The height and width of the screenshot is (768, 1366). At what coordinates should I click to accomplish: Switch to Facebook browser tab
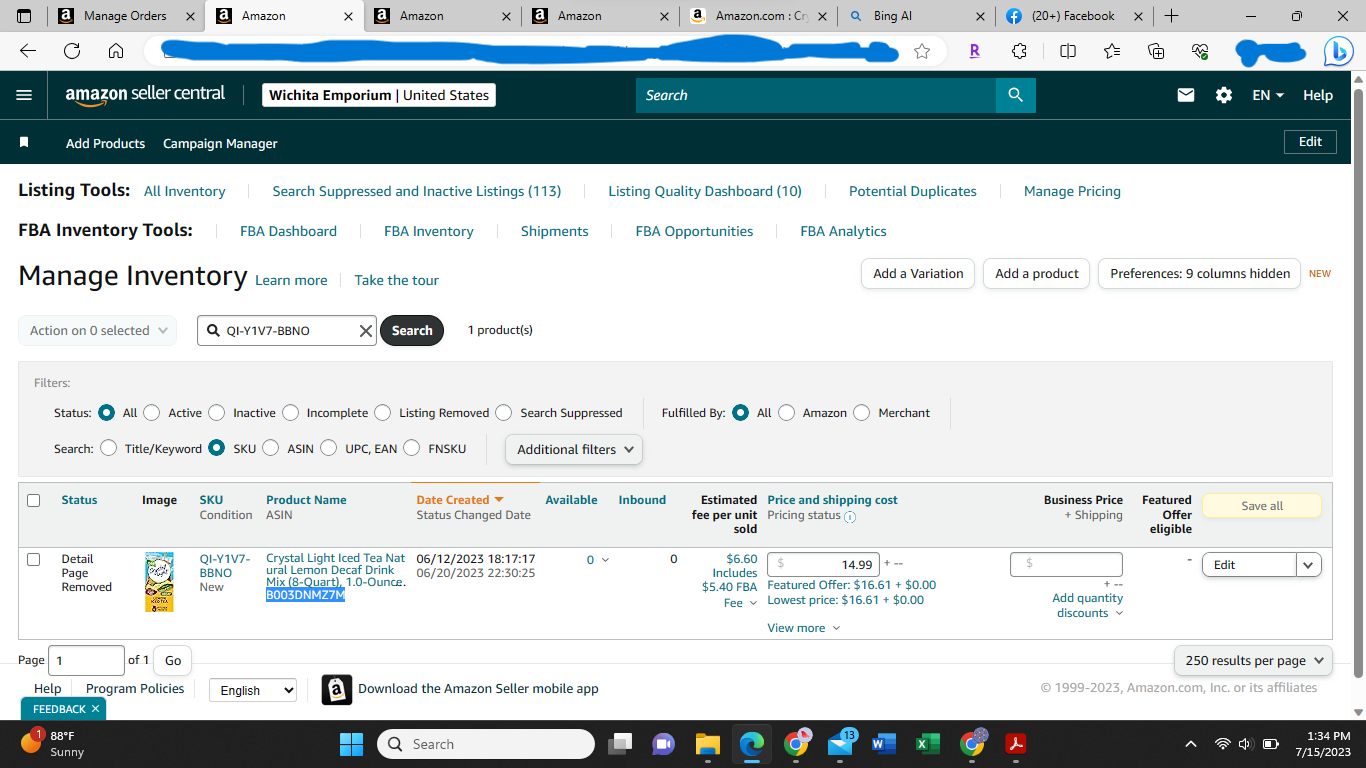tap(1073, 16)
